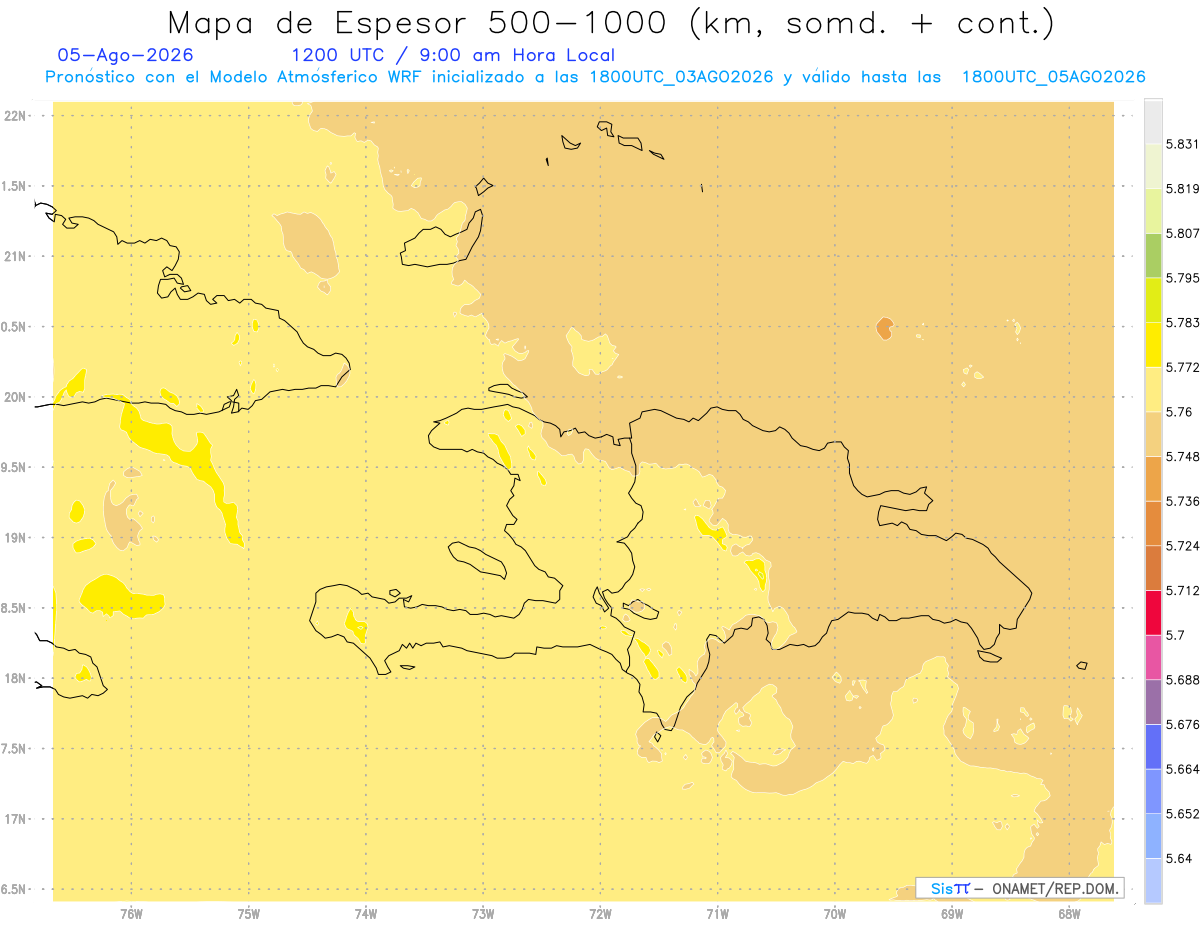
Task: Click the green swatch between 5.795 and 5.807
Action: coord(1153,255)
